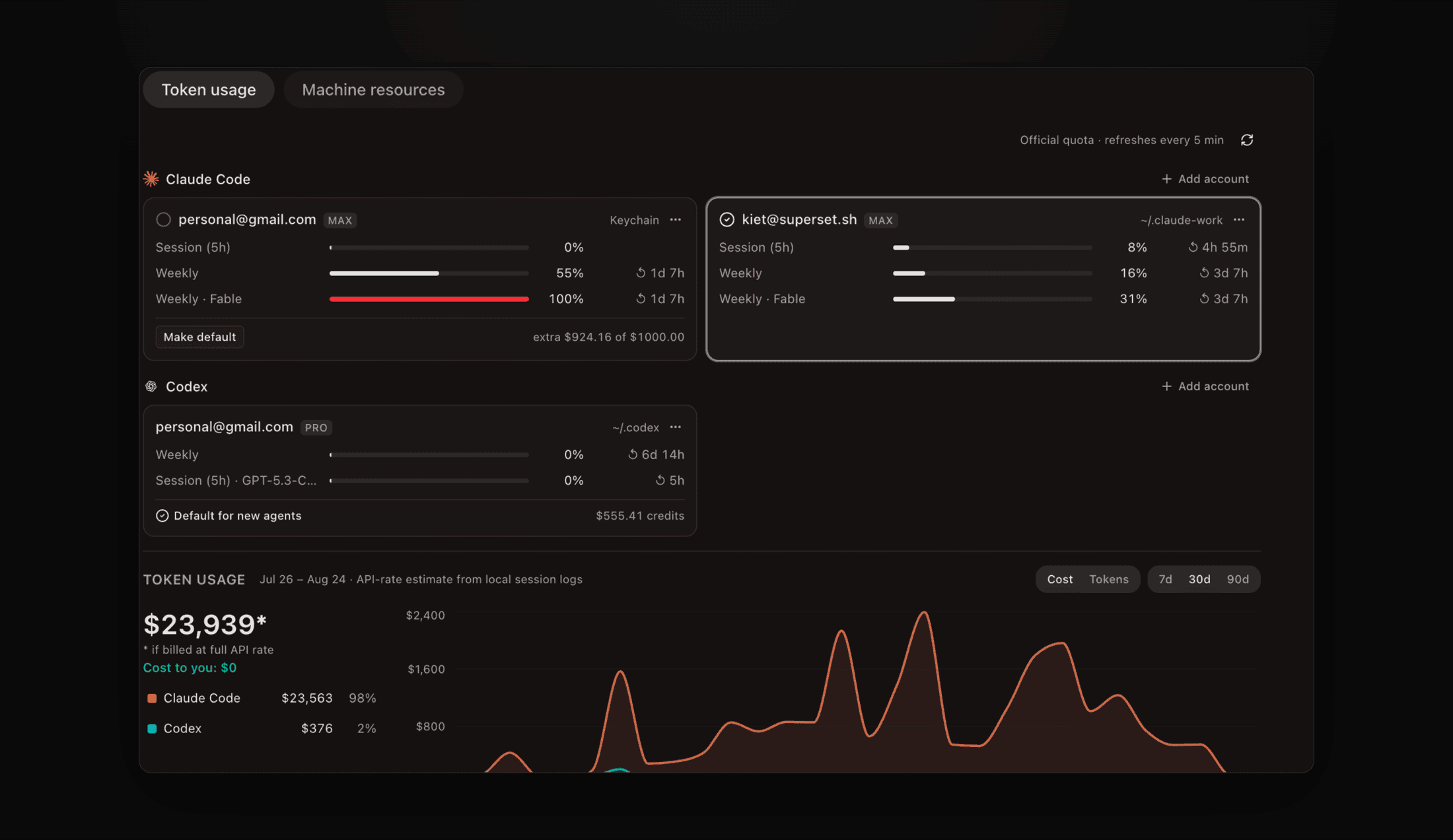The width and height of the screenshot is (1453, 840).
Task: Click the 2% Codex share value
Action: [x=367, y=728]
